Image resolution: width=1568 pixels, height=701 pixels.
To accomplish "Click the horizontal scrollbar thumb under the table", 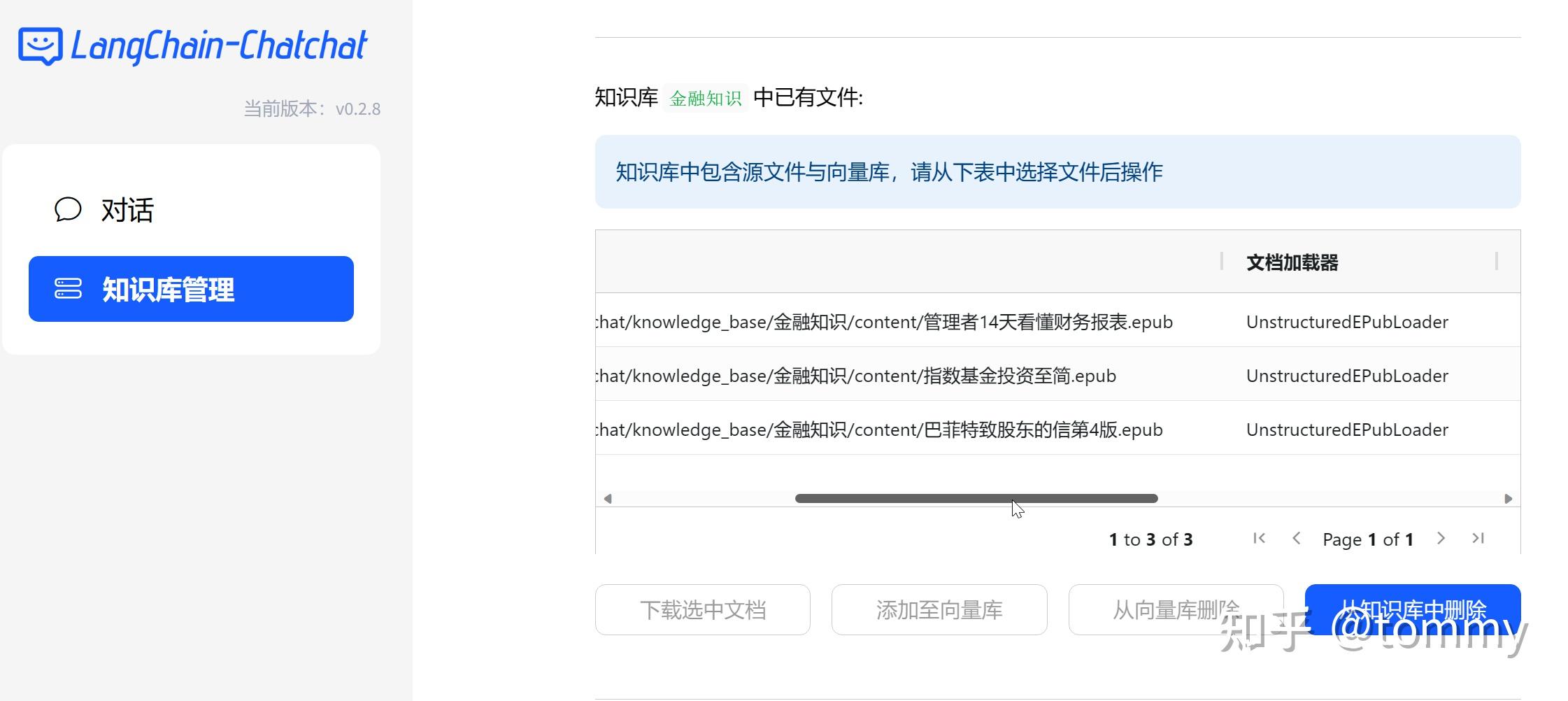I will pos(976,498).
